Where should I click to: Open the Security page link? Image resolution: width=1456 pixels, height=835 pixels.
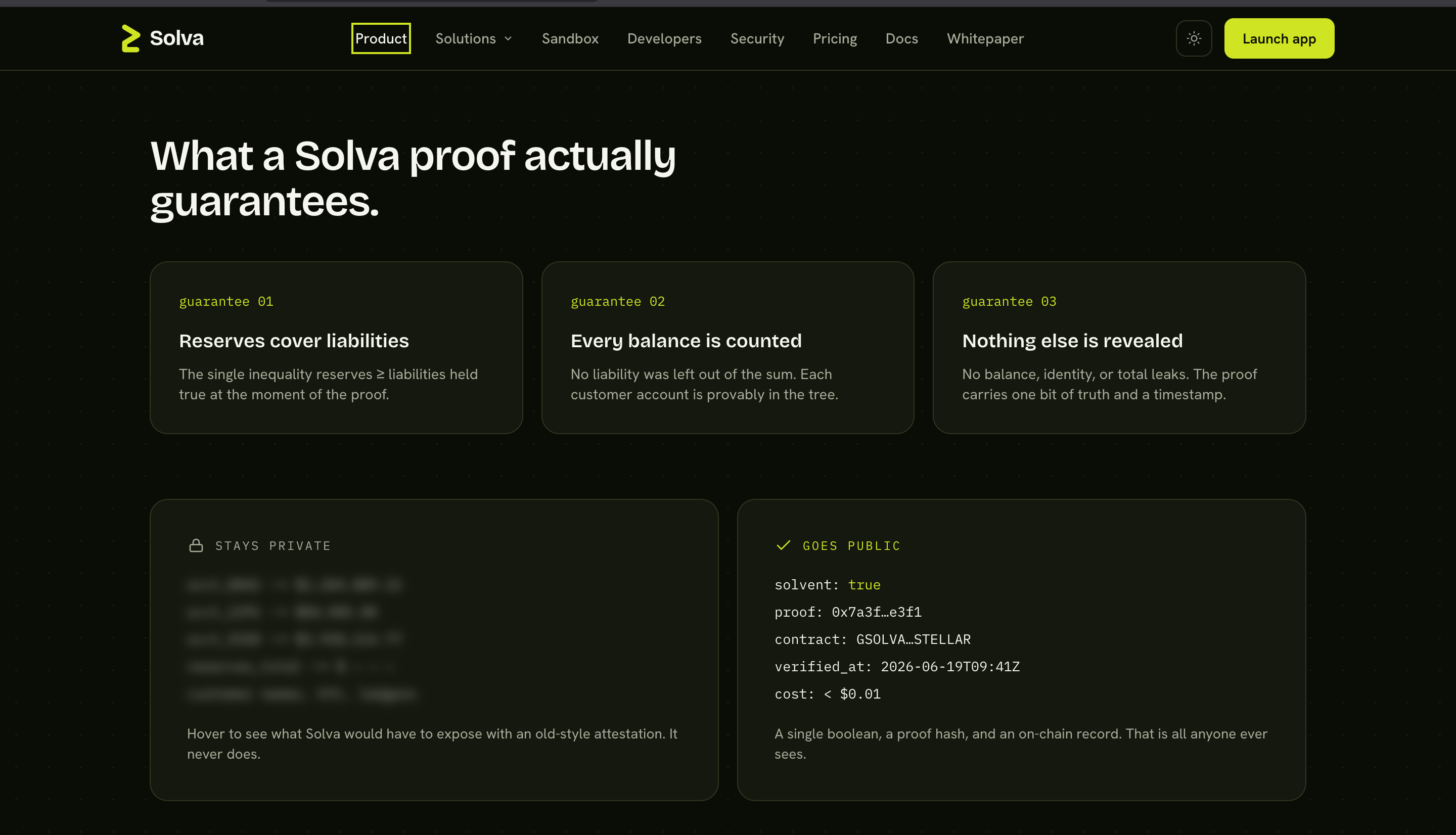pos(757,38)
